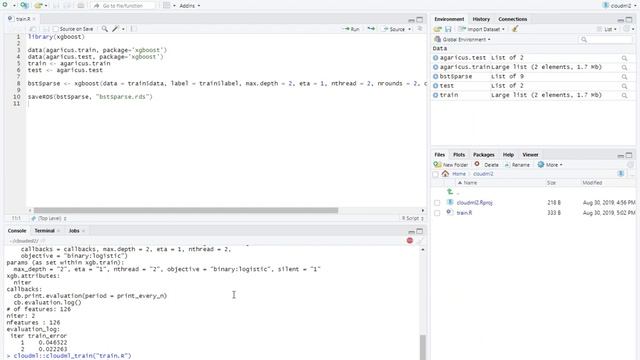Open the Addins menu
This screenshot has height=360, width=640.
pos(190,6)
